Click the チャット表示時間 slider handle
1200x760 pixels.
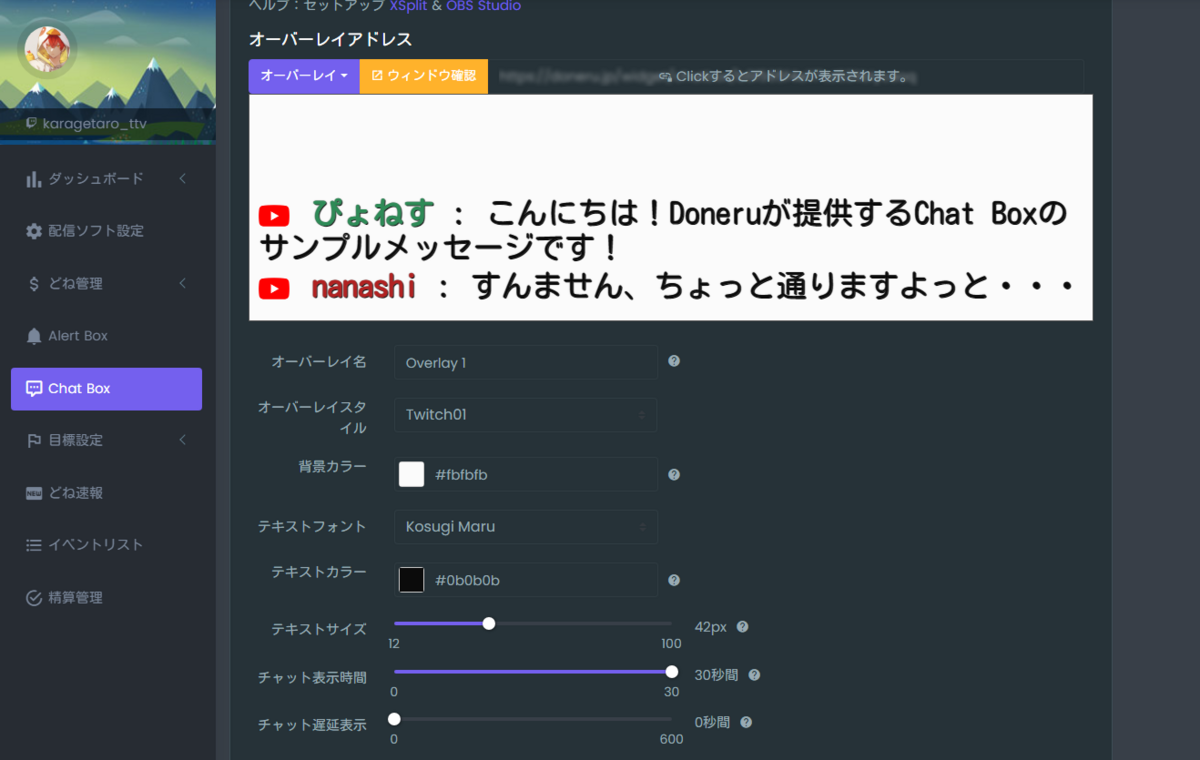(672, 671)
